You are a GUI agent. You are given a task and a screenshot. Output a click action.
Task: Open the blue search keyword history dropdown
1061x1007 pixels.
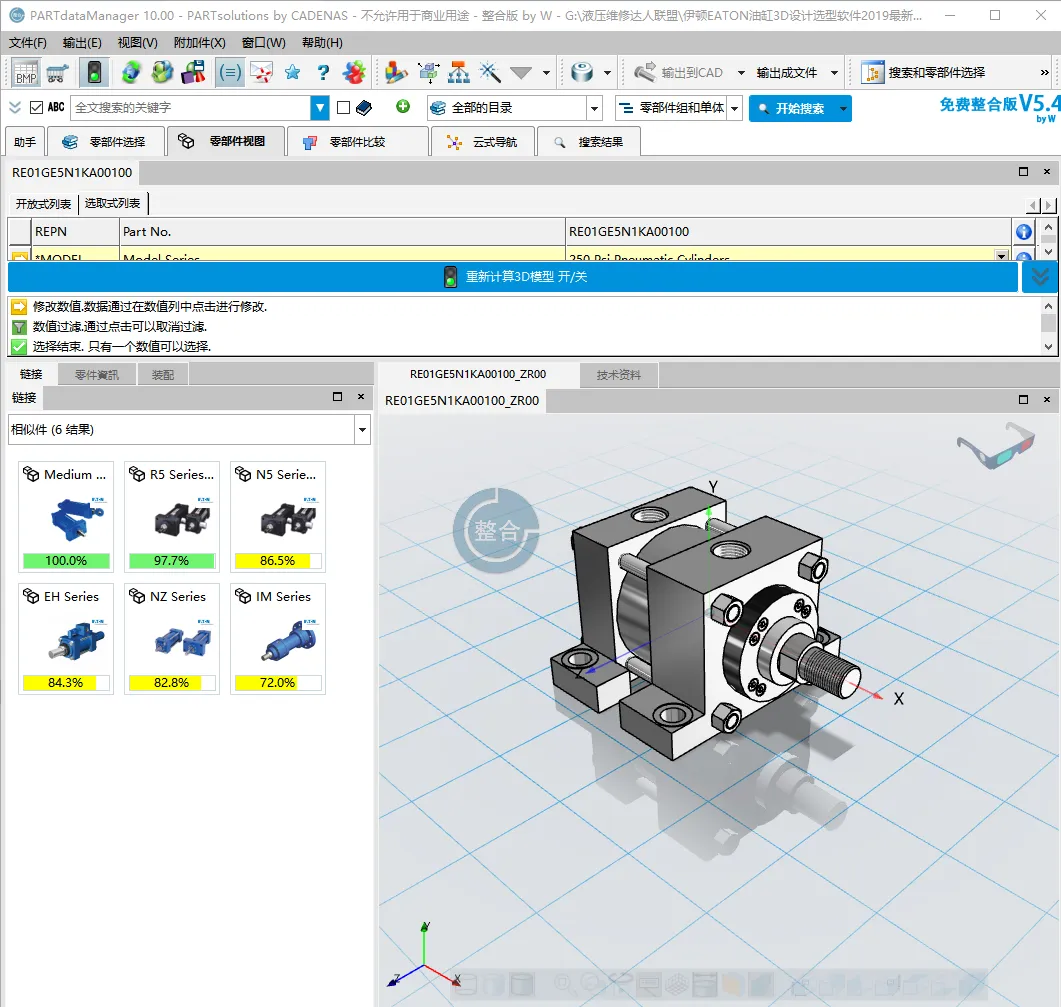click(x=319, y=108)
